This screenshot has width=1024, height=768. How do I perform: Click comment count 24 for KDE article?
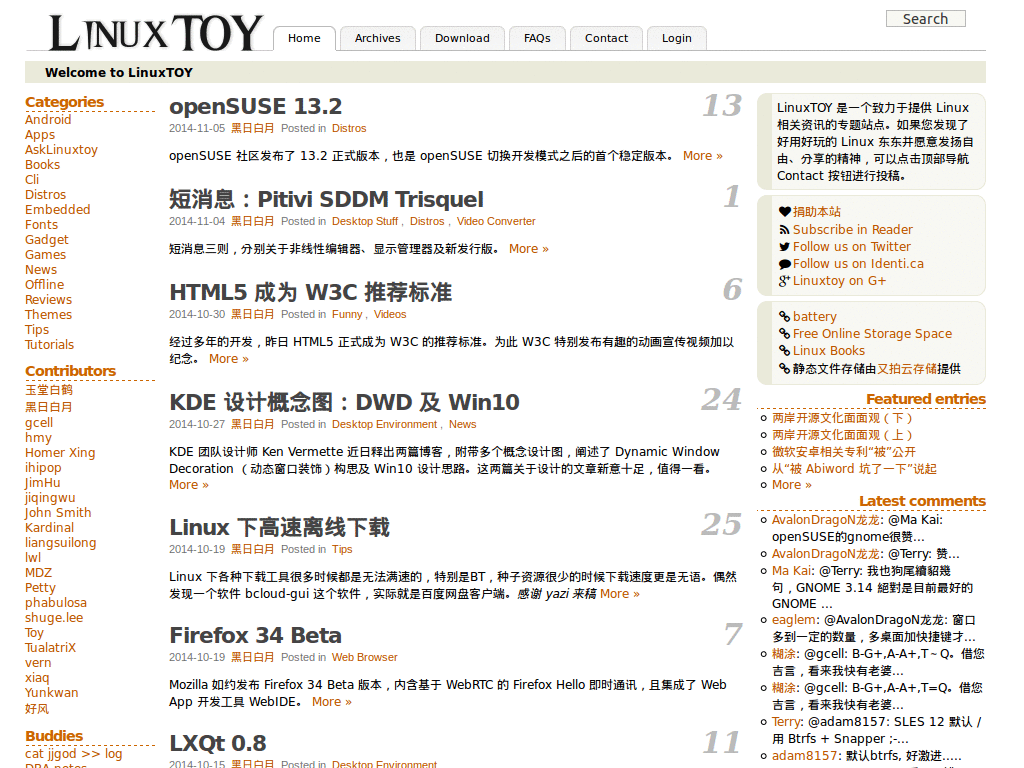722,400
